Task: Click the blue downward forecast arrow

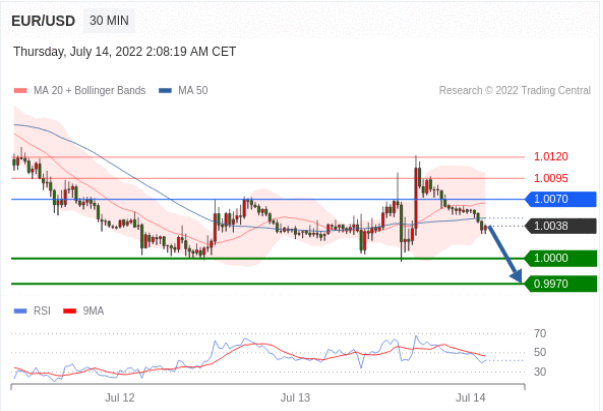Action: point(506,258)
